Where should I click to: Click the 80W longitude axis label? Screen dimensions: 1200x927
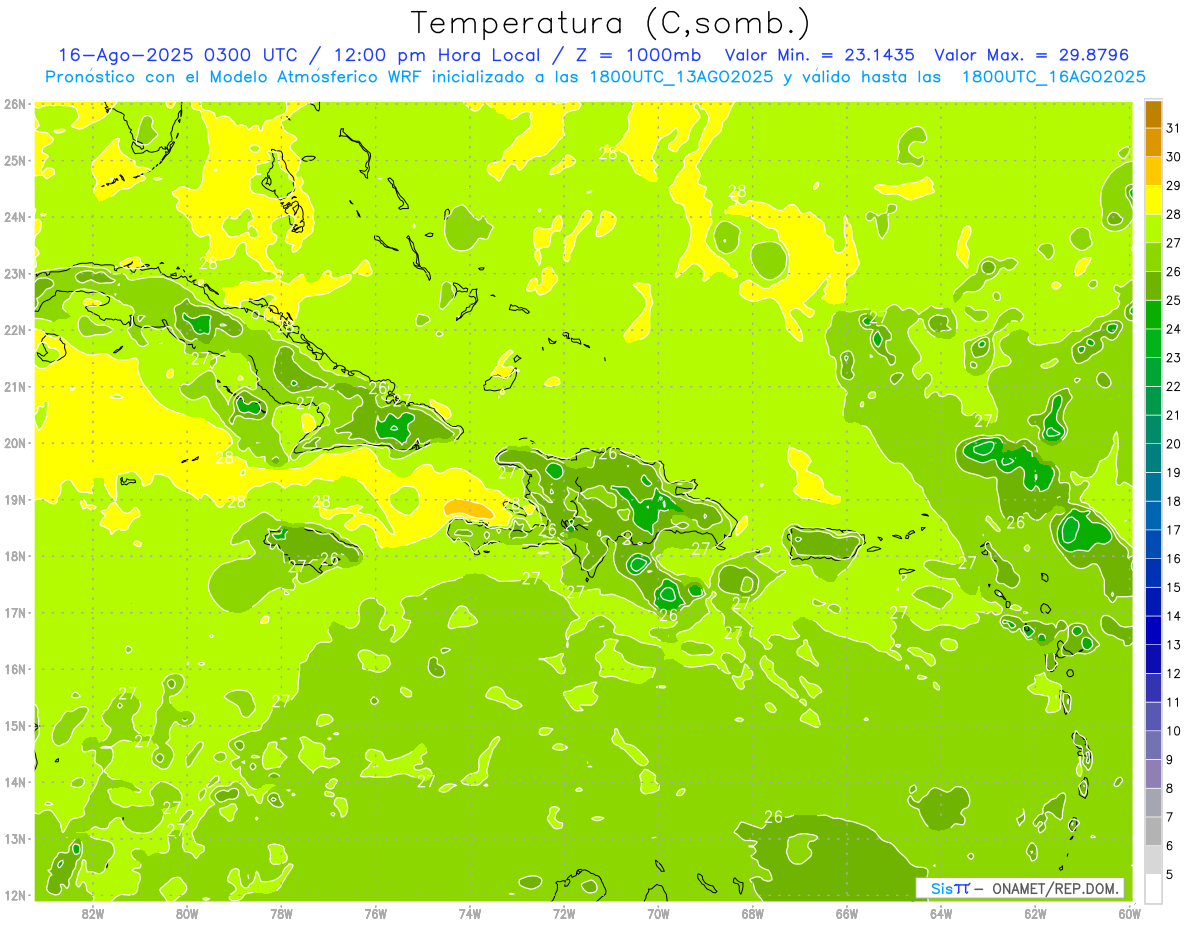coord(186,913)
